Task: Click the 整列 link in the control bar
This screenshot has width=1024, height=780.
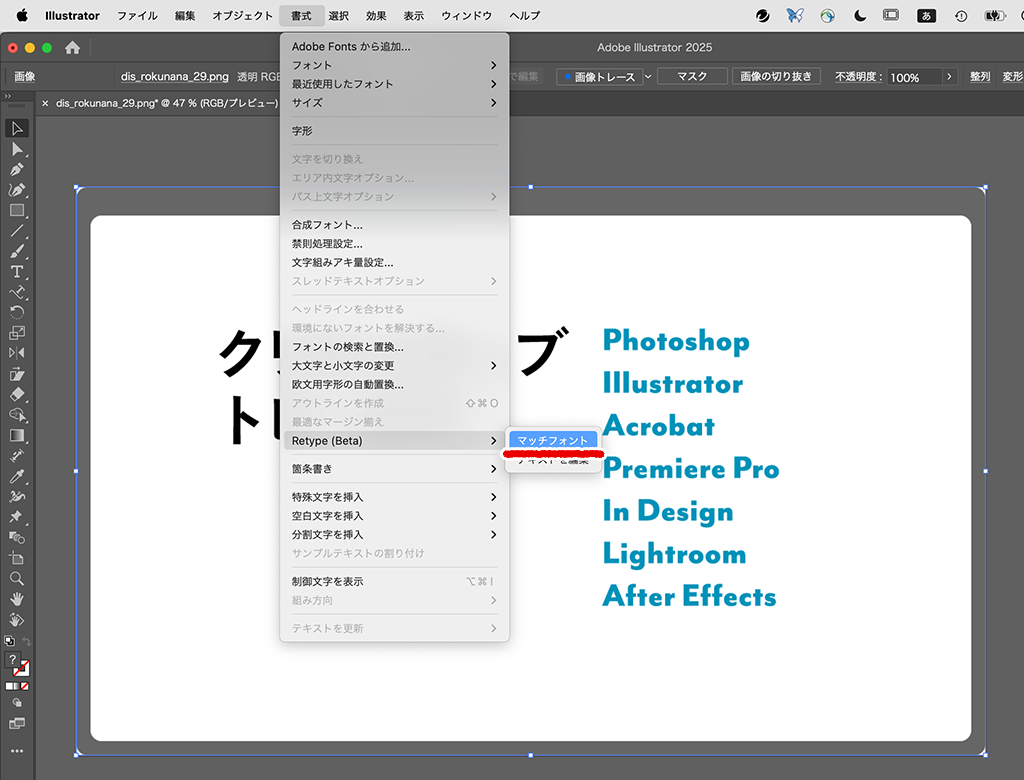Action: click(x=980, y=76)
